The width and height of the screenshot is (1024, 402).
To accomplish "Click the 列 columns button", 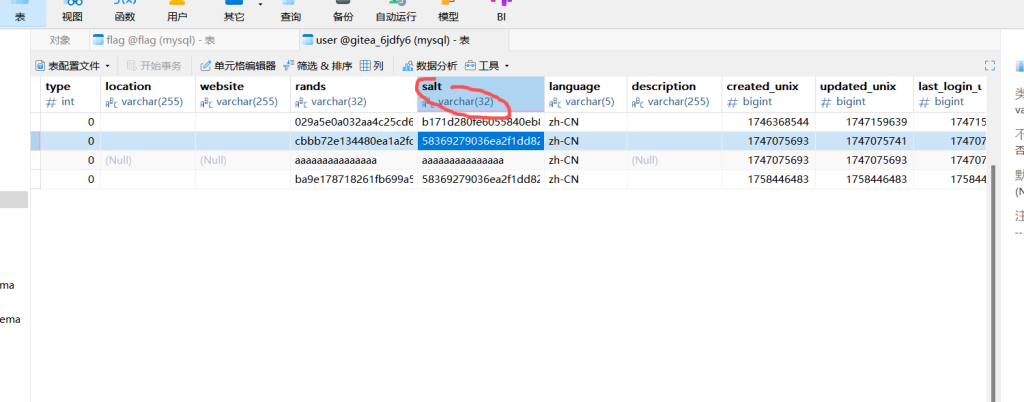I will [372, 65].
